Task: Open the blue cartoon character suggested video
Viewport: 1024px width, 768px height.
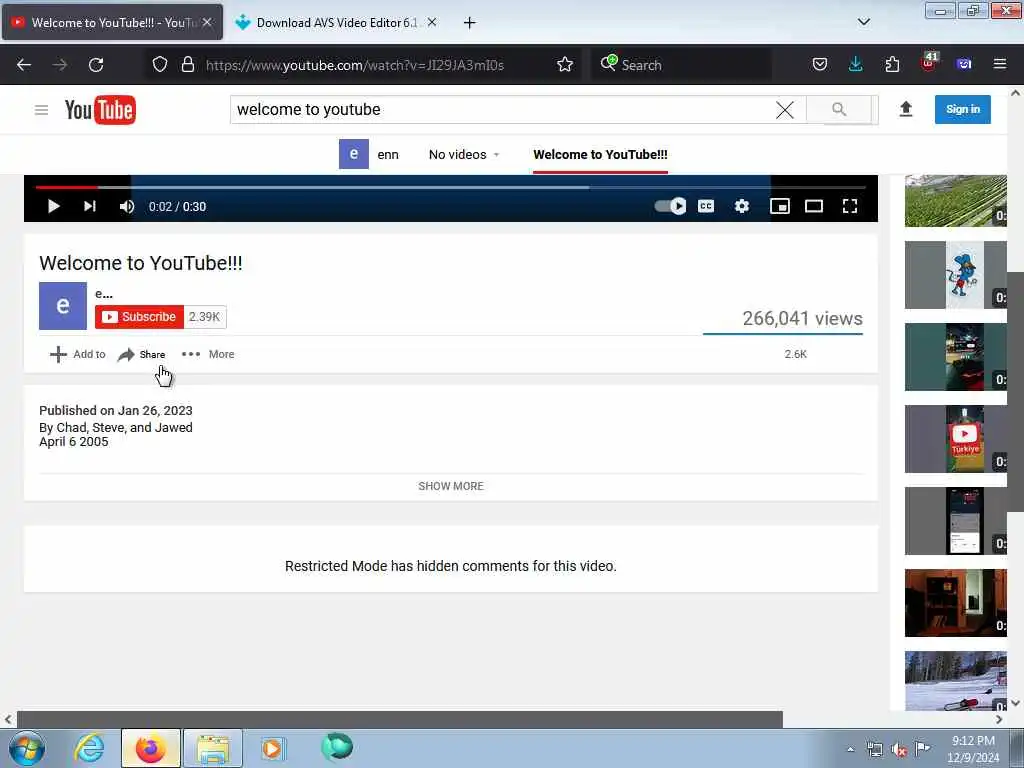Action: tap(955, 275)
